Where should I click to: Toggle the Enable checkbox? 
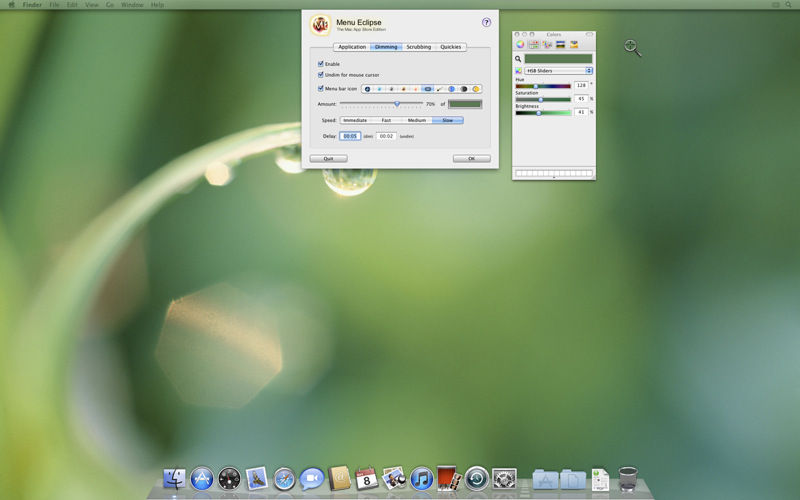[320, 64]
